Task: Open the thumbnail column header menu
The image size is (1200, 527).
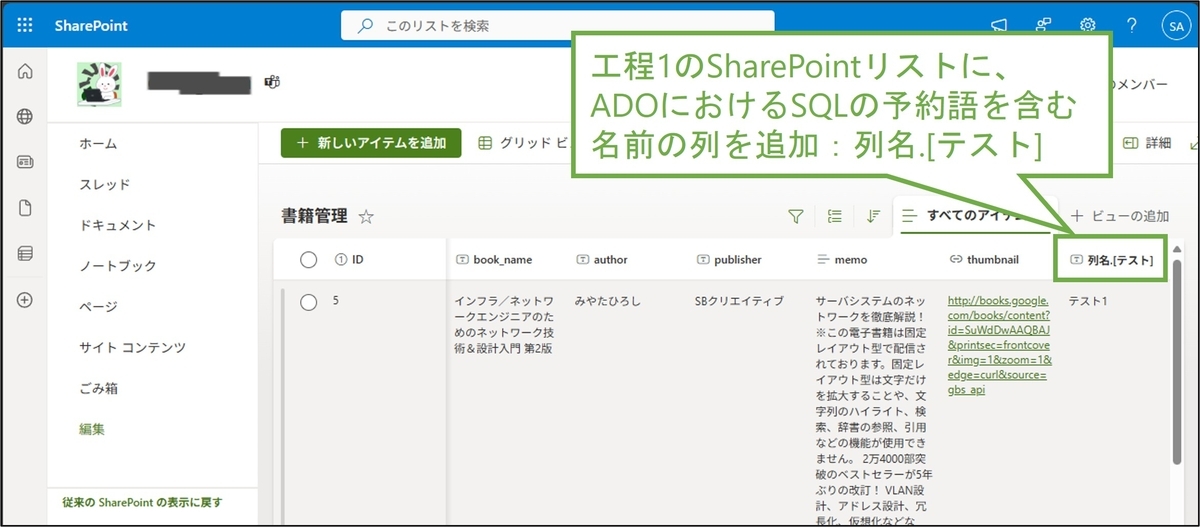Action: 983,260
